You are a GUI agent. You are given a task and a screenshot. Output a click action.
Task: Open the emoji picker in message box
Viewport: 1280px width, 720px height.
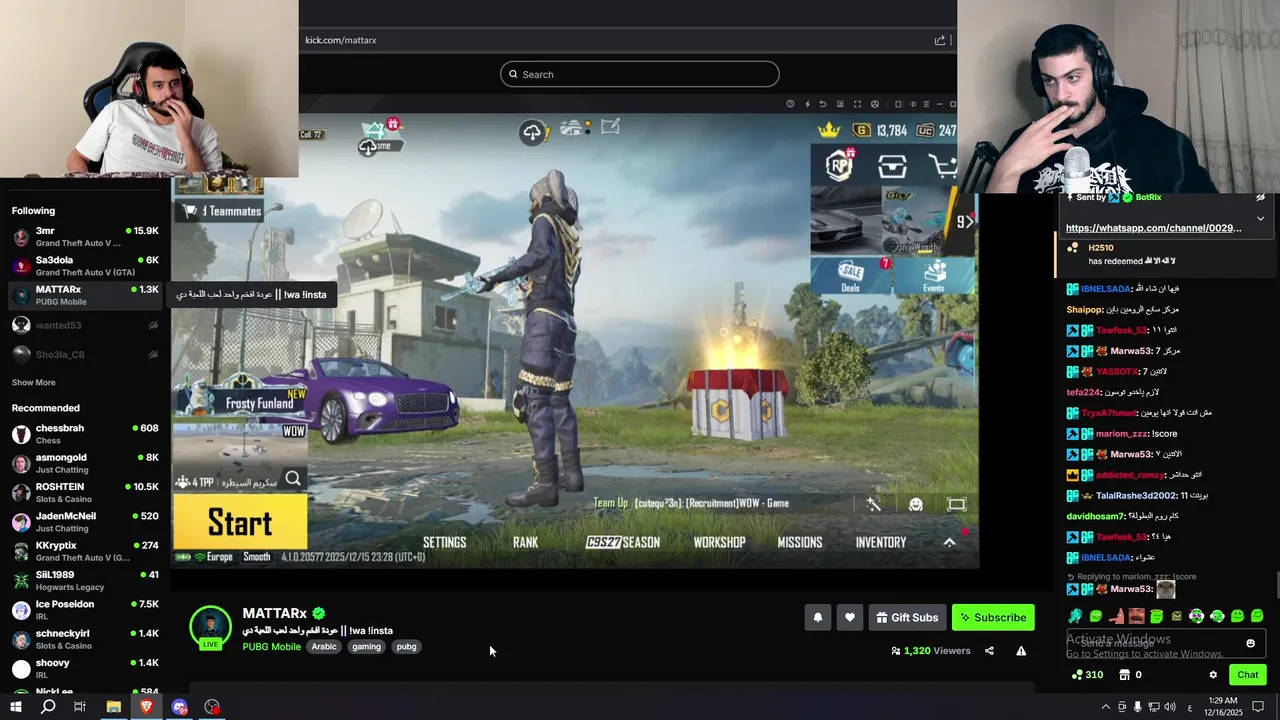tap(1250, 643)
